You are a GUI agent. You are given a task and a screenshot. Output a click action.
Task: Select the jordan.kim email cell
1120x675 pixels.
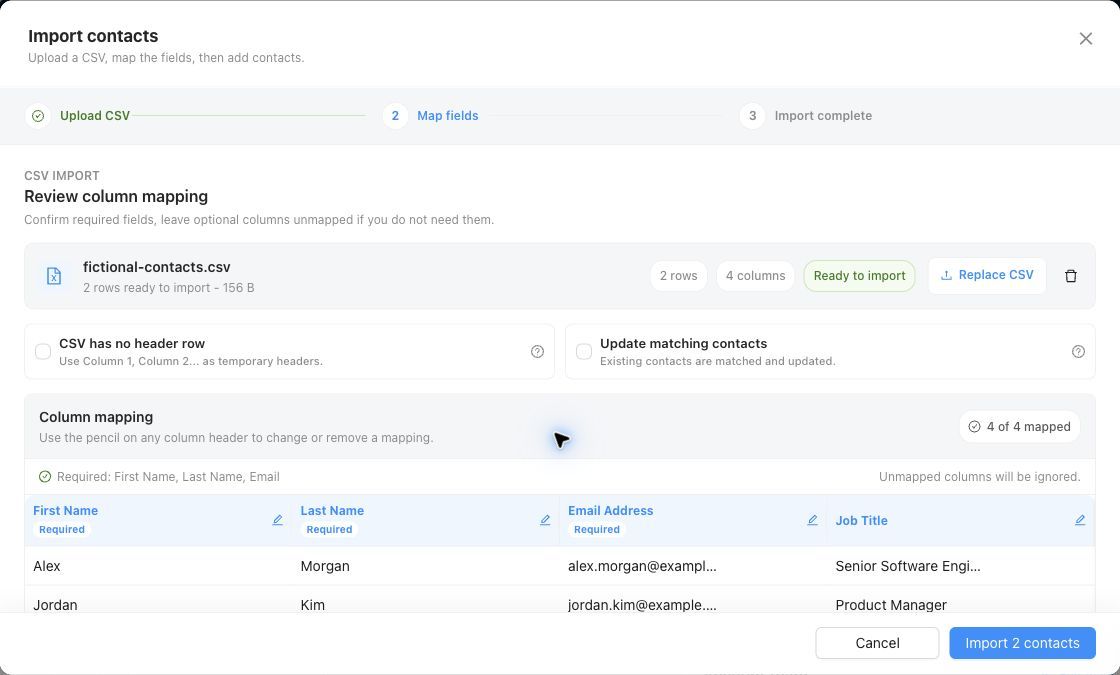point(693,600)
